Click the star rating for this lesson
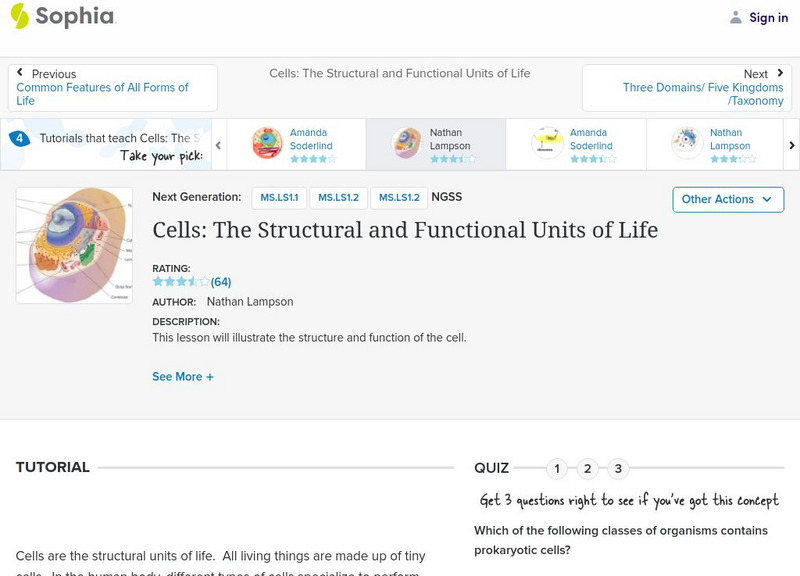The image size is (800, 576). point(180,282)
